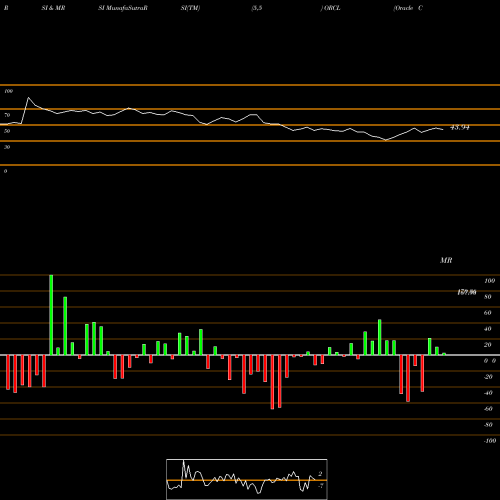The width and height of the screenshot is (500, 500).
Task: Click the MR label above the histogram
Action: (x=446, y=260)
